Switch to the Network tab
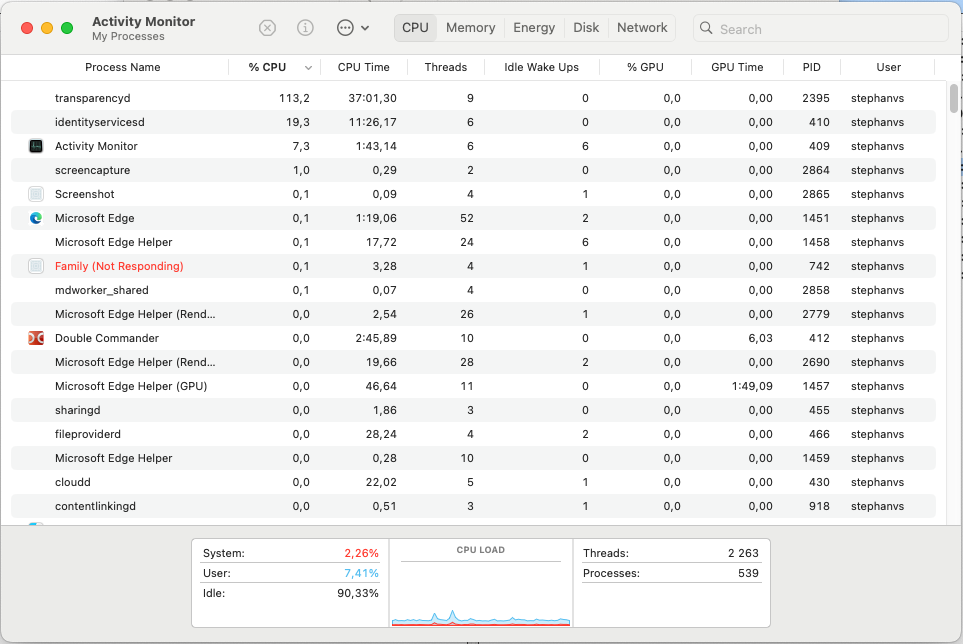This screenshot has width=963, height=644. tap(642, 28)
